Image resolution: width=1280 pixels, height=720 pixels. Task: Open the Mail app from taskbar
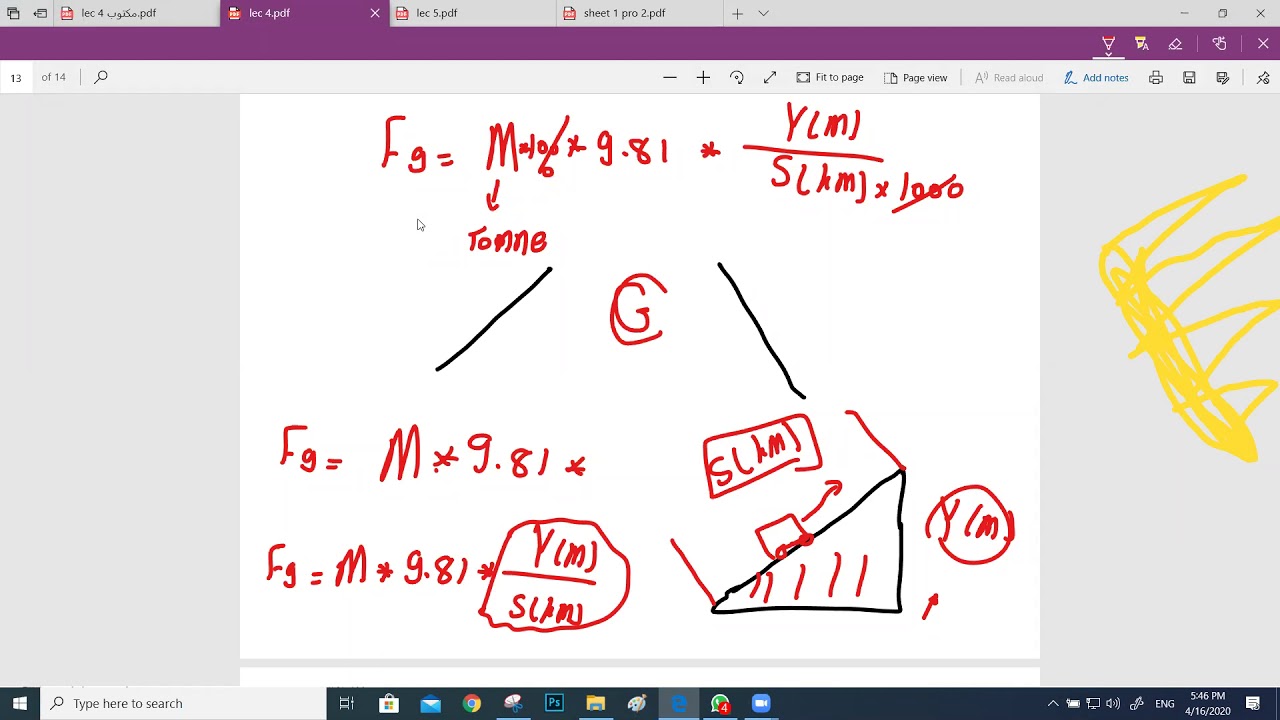(430, 703)
